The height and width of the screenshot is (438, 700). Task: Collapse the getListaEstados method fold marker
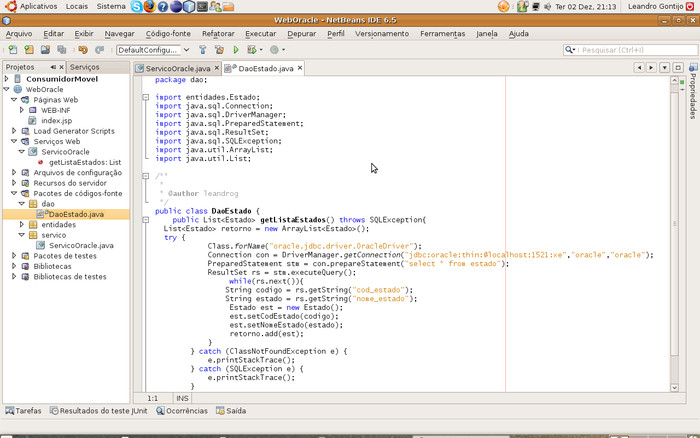146,220
